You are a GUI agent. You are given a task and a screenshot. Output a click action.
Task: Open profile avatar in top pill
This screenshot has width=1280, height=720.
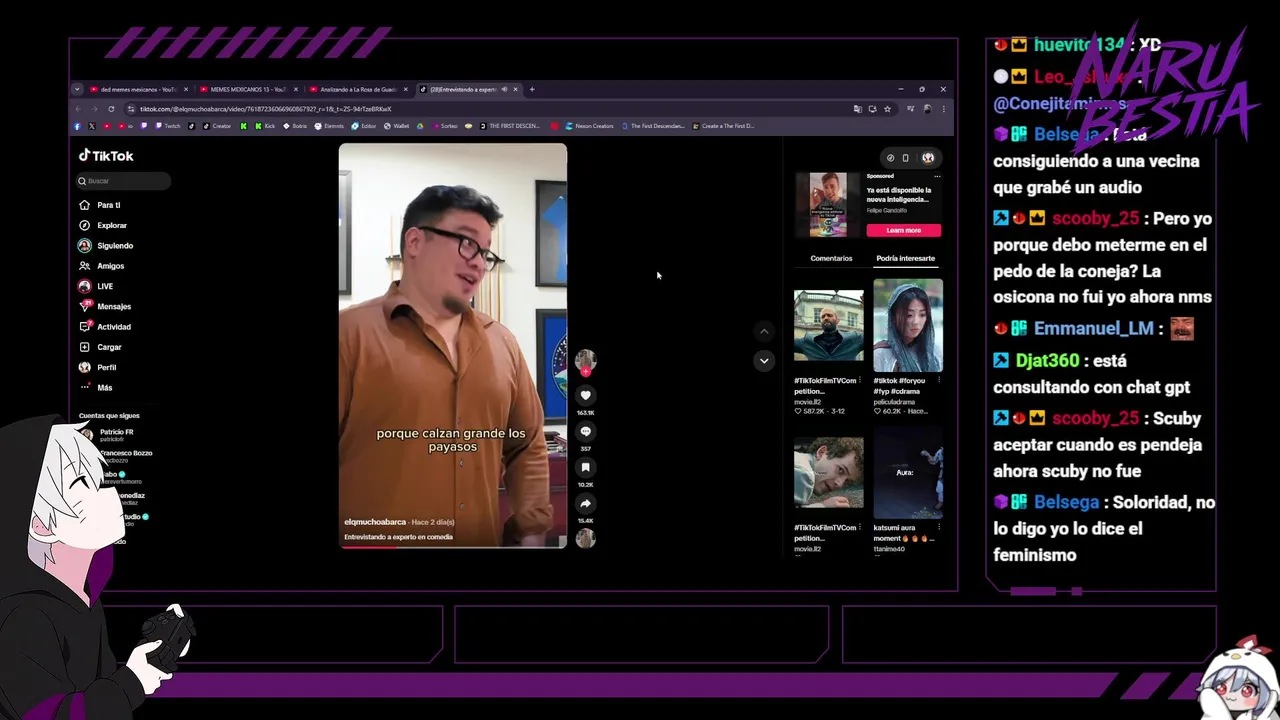928,158
